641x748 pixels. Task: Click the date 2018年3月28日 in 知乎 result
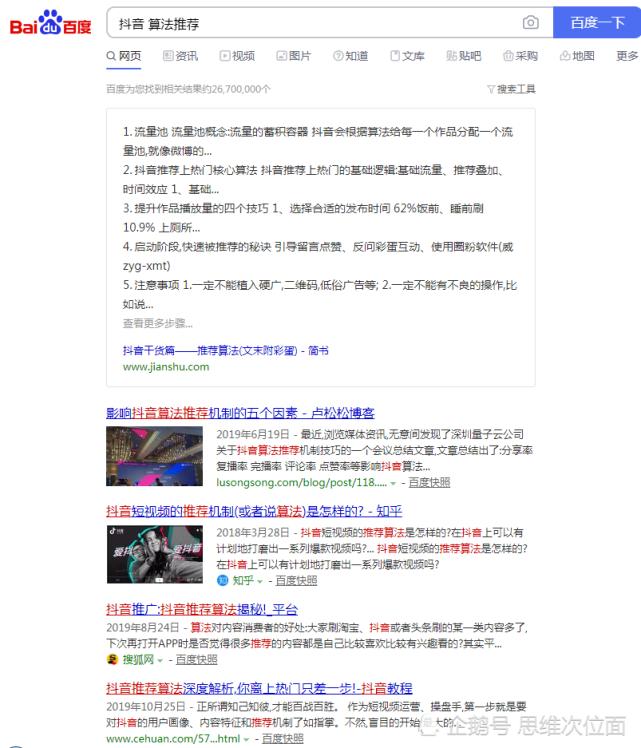(253, 532)
